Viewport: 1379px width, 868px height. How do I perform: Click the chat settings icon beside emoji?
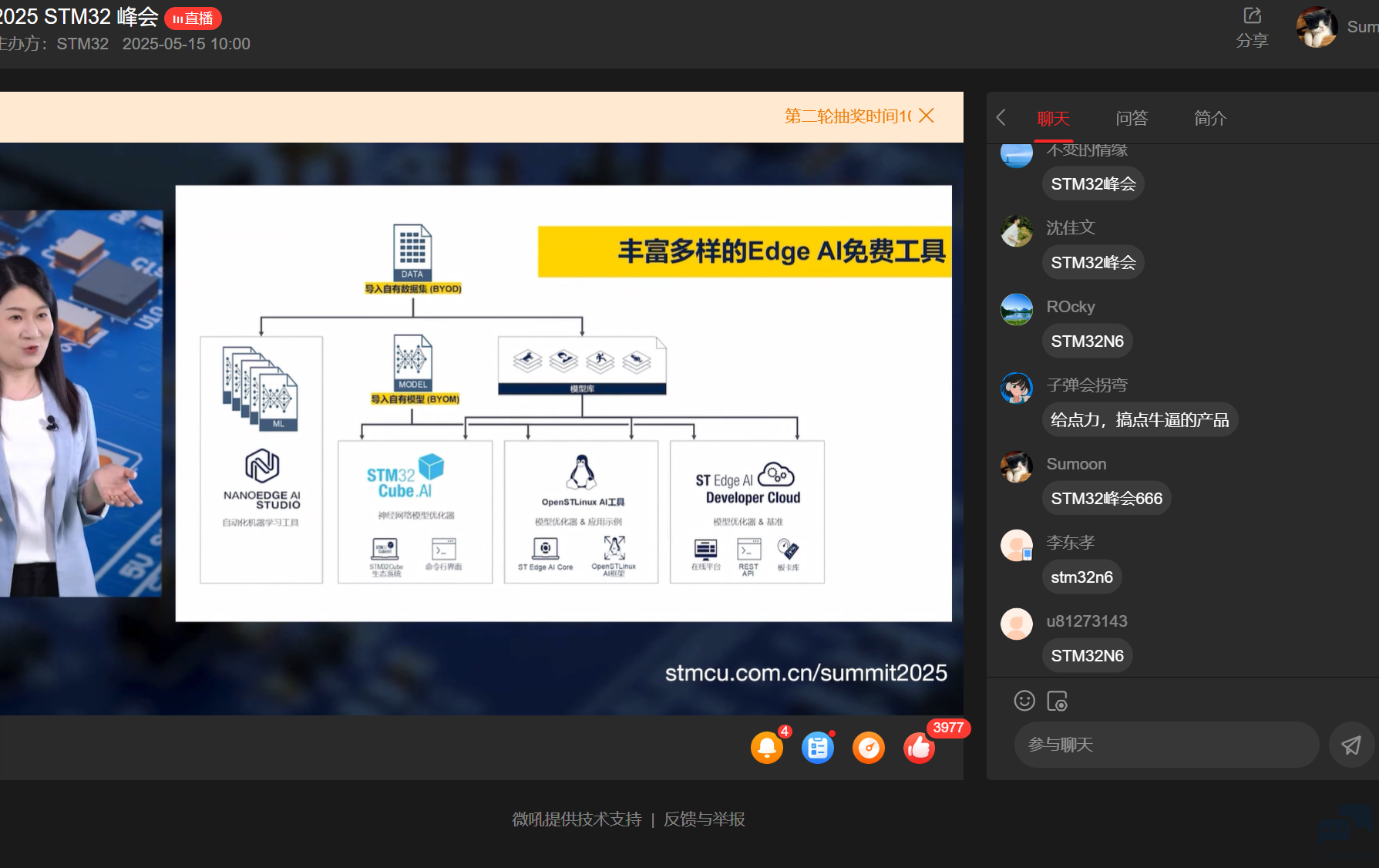[x=1057, y=701]
